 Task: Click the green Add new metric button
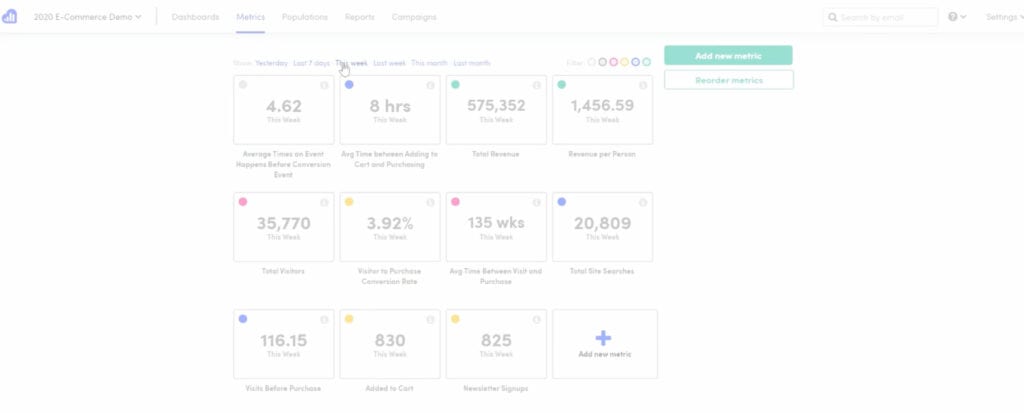(x=728, y=56)
